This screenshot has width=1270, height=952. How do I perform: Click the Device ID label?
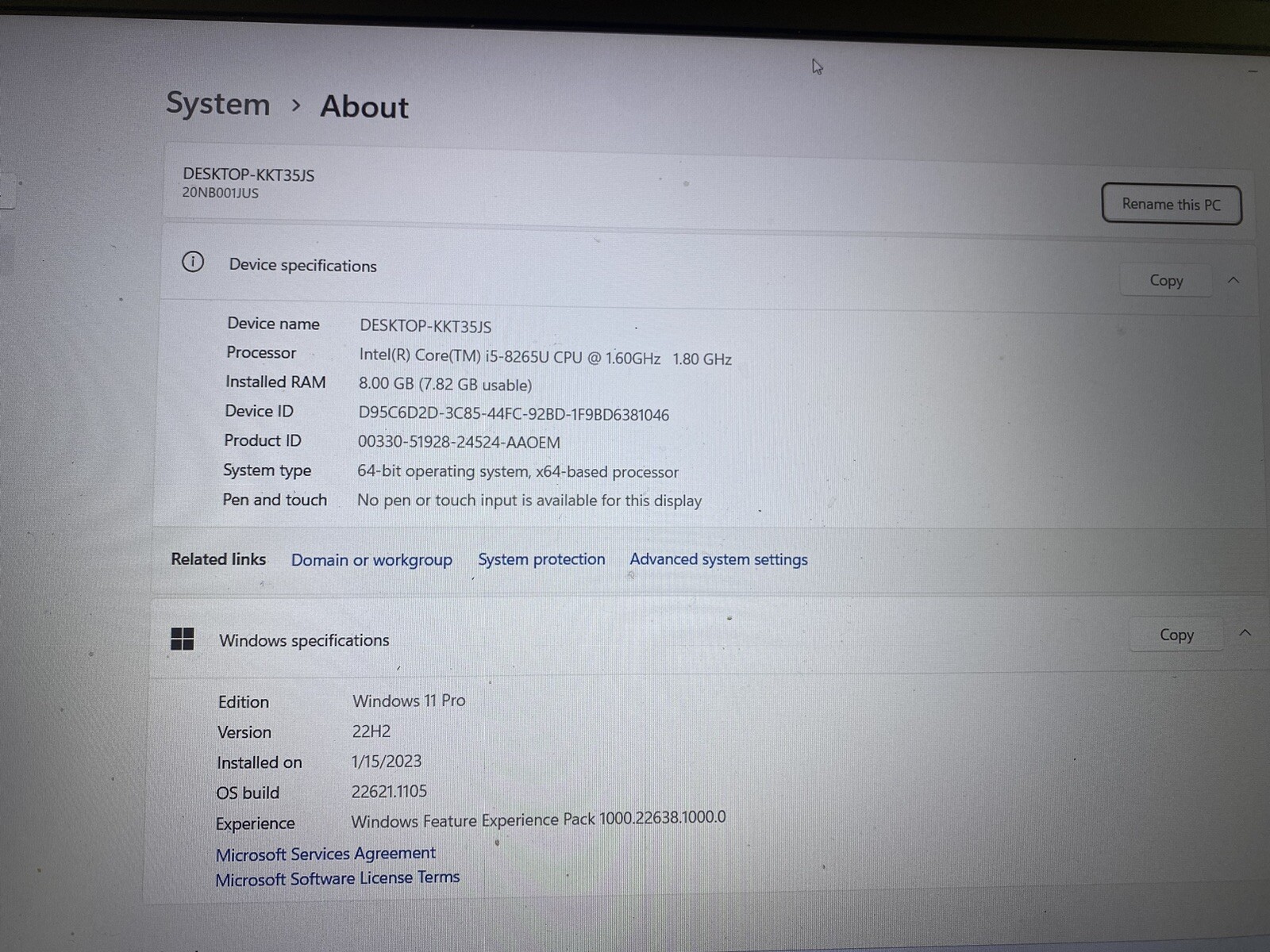click(259, 411)
